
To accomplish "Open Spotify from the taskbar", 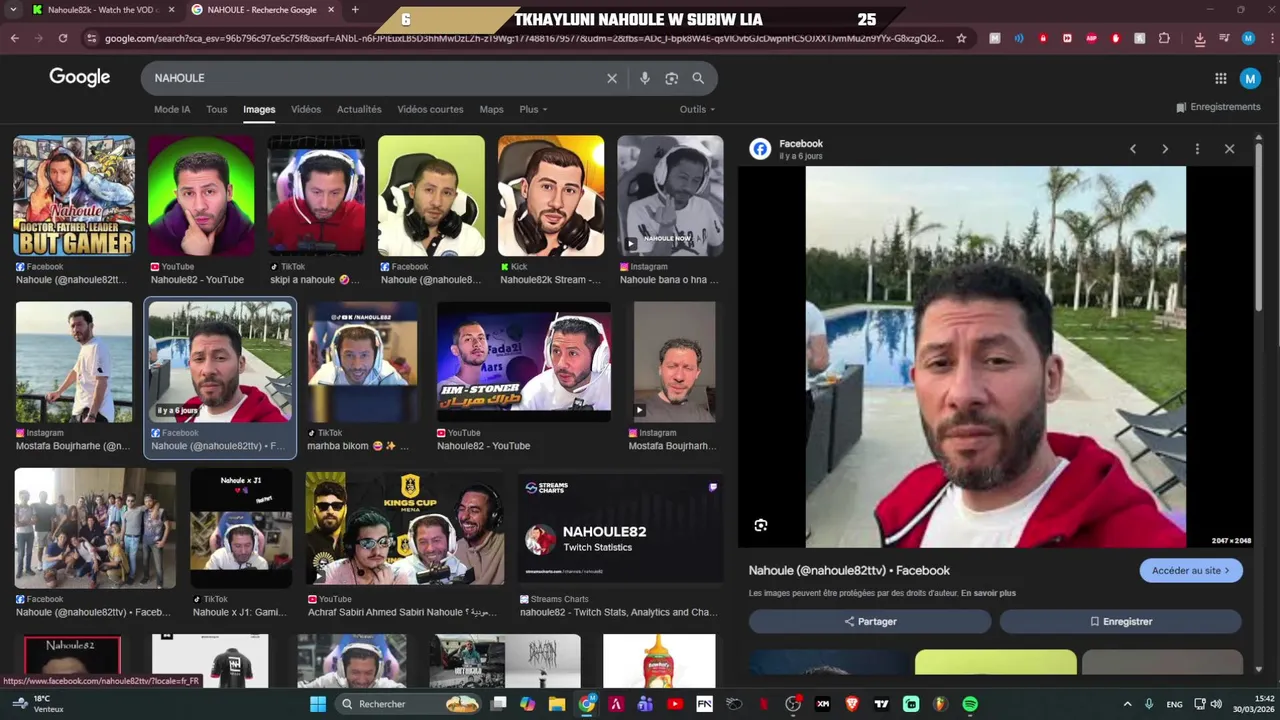I will click(970, 704).
